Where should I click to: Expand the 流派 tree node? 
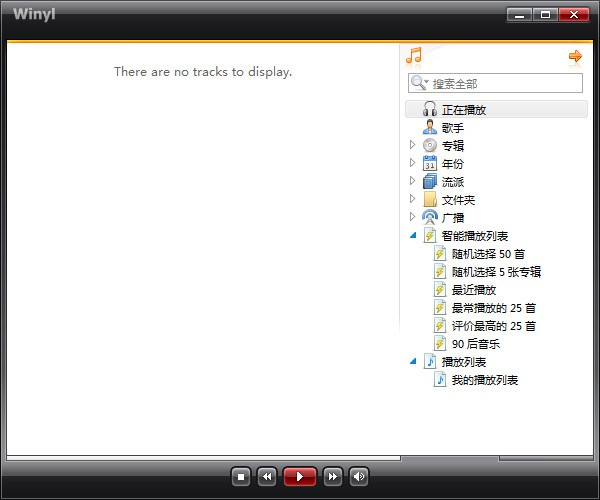[x=412, y=181]
